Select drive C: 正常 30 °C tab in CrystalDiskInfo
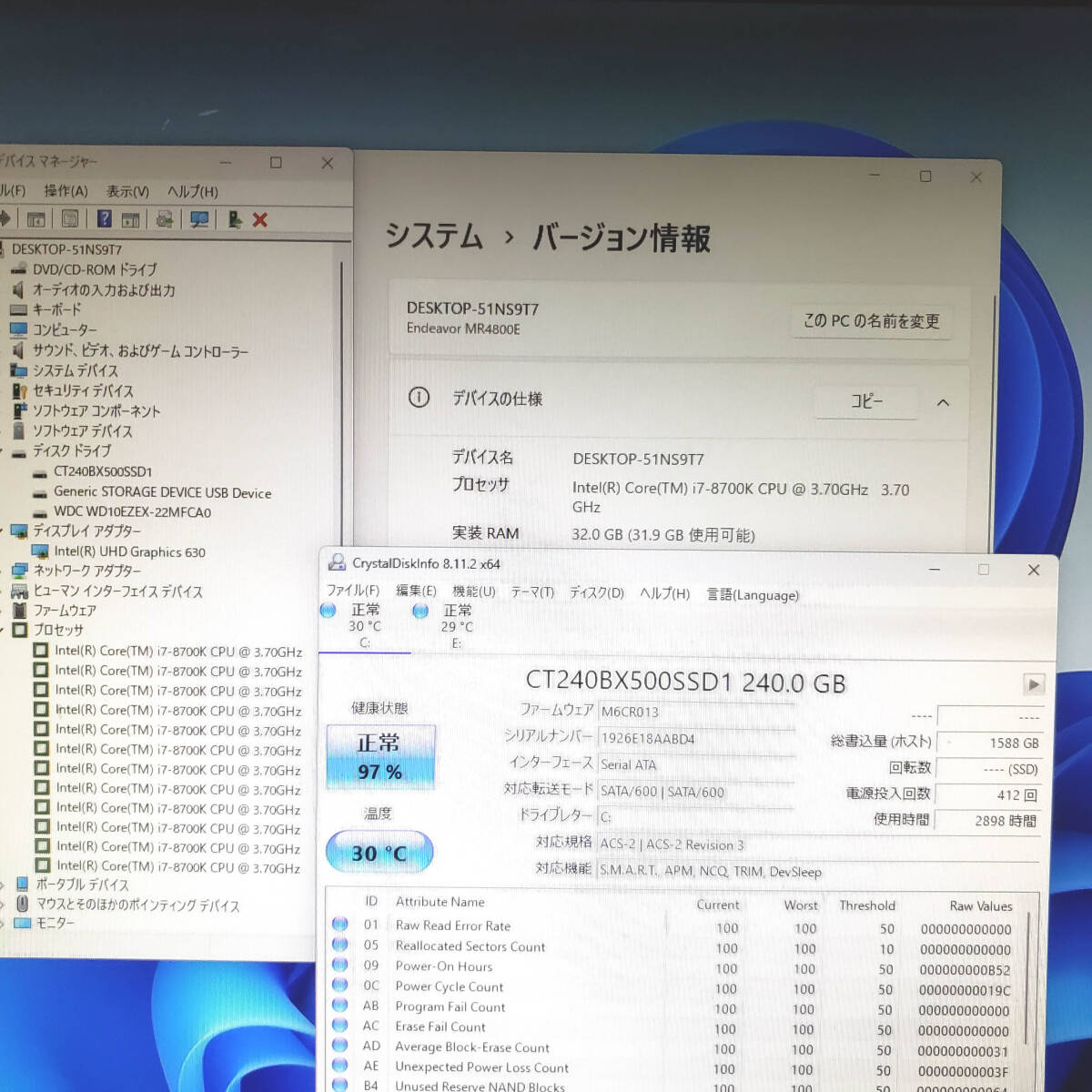The width and height of the screenshot is (1092, 1092). 364,625
